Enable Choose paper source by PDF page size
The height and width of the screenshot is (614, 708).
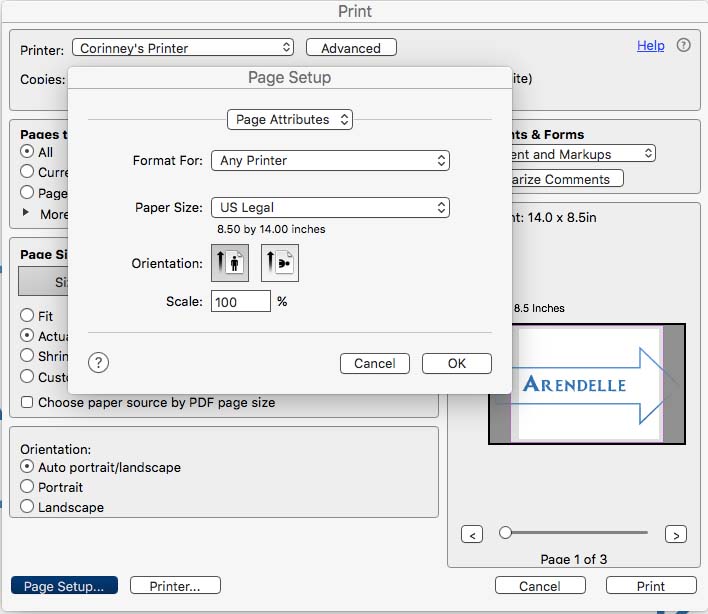pyautogui.click(x=27, y=403)
